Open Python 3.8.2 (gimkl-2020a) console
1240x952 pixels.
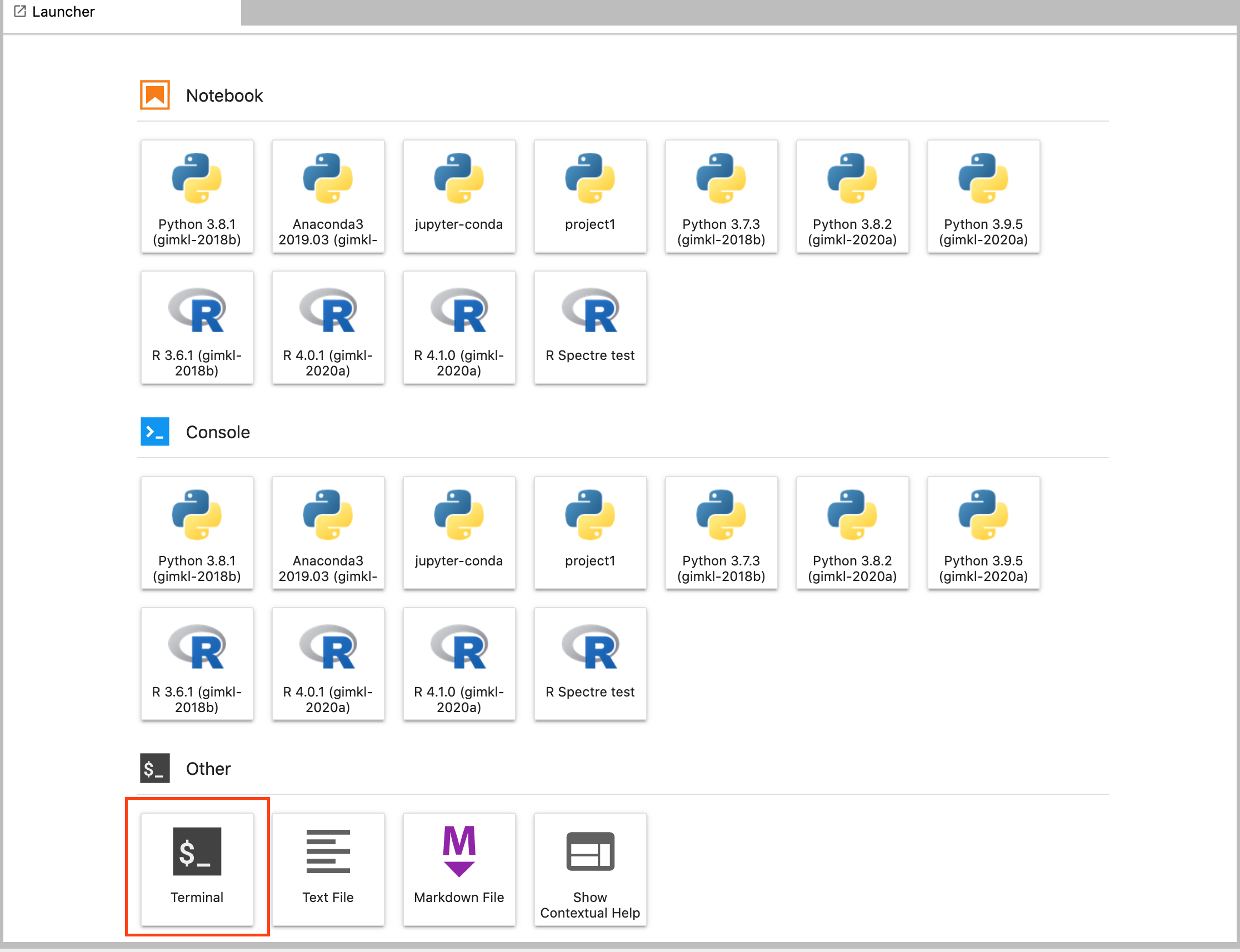pyautogui.click(x=852, y=533)
